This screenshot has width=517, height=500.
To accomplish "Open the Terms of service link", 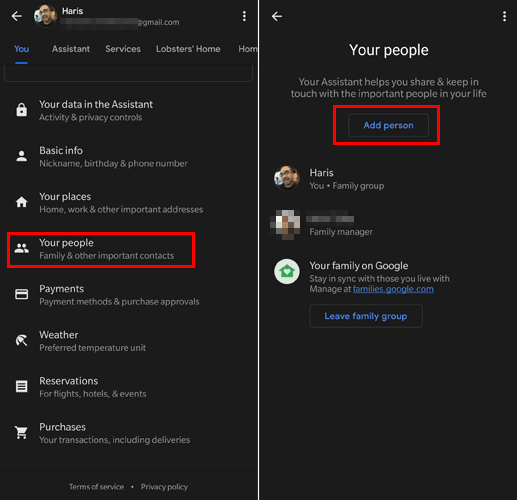I will (x=96, y=487).
